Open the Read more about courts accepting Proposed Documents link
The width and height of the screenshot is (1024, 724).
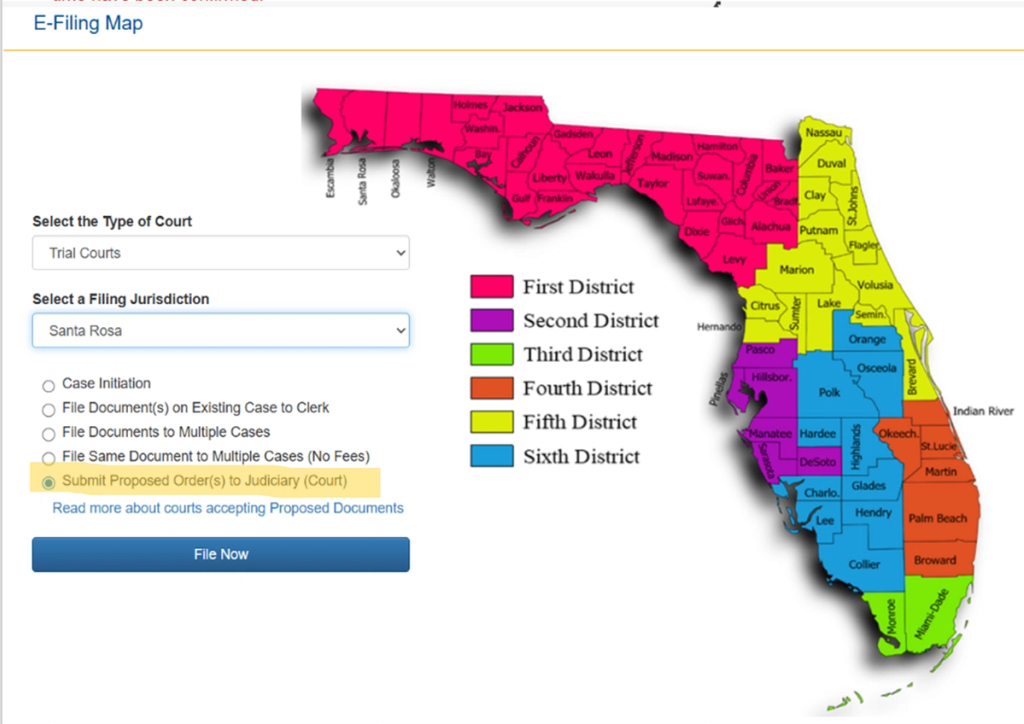(228, 508)
